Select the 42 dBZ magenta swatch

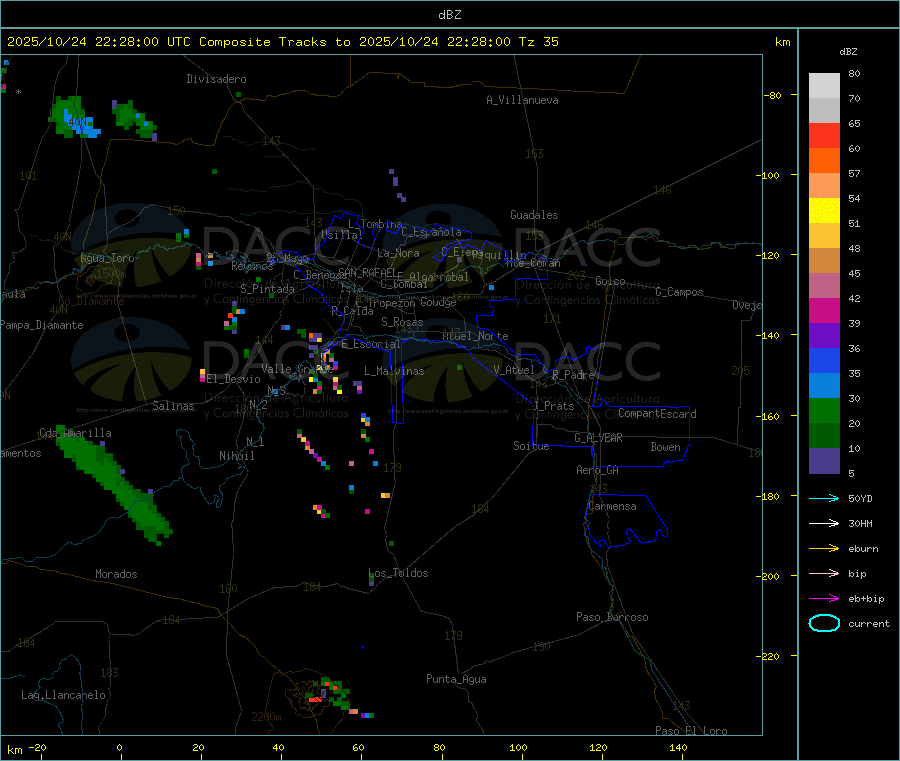(824, 310)
